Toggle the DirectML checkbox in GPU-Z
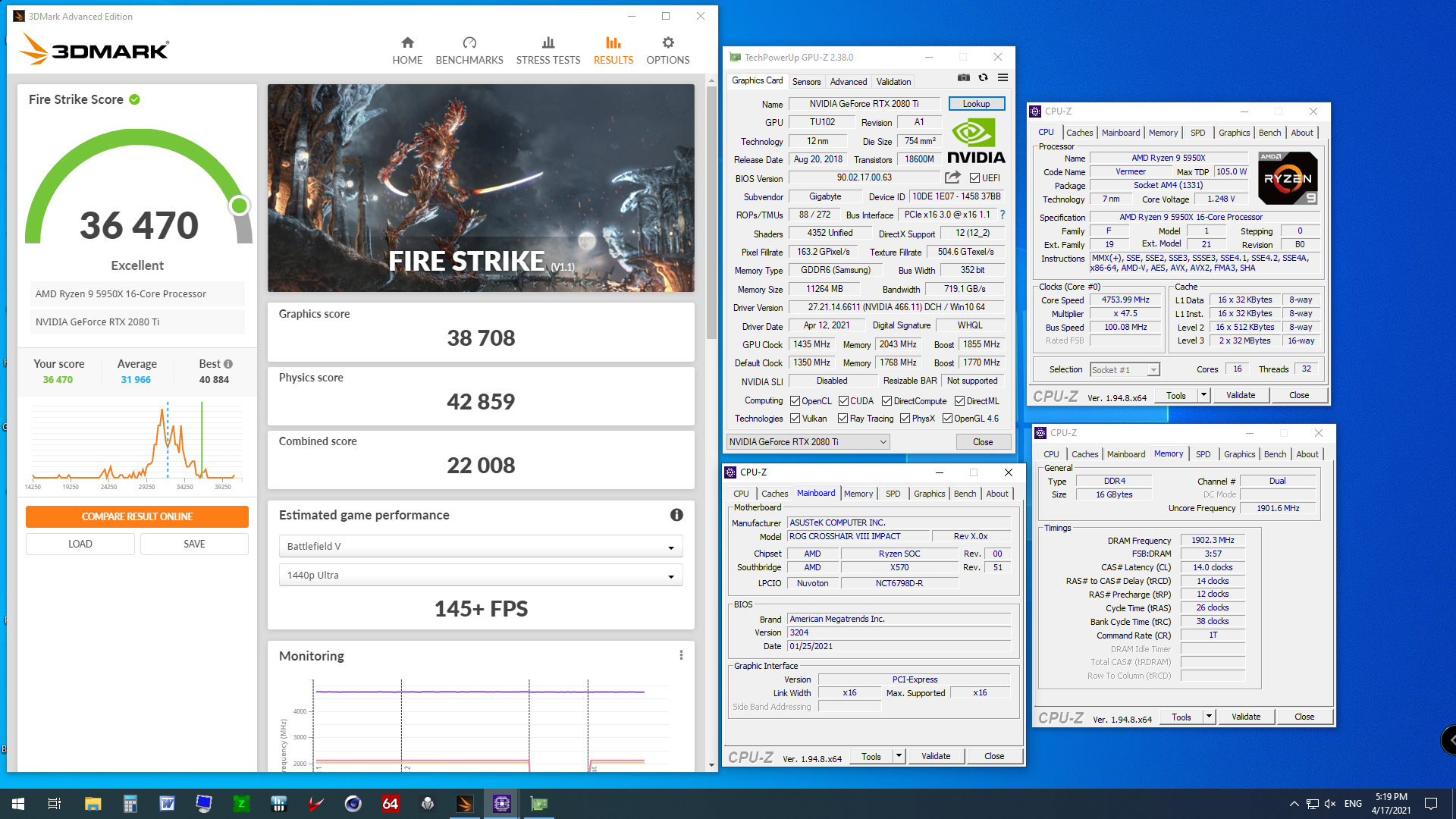The height and width of the screenshot is (819, 1456). pos(959,401)
